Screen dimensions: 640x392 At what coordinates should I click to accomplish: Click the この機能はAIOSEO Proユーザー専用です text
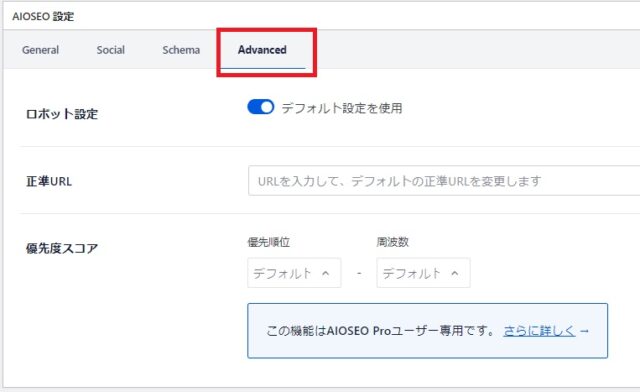pyautogui.click(x=381, y=331)
